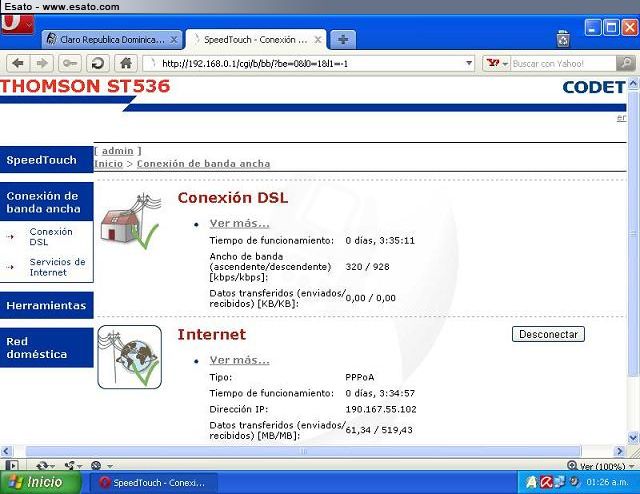Select Conexión DSL in the sidebar
Viewport: 640px width, 494px height.
click(51, 236)
